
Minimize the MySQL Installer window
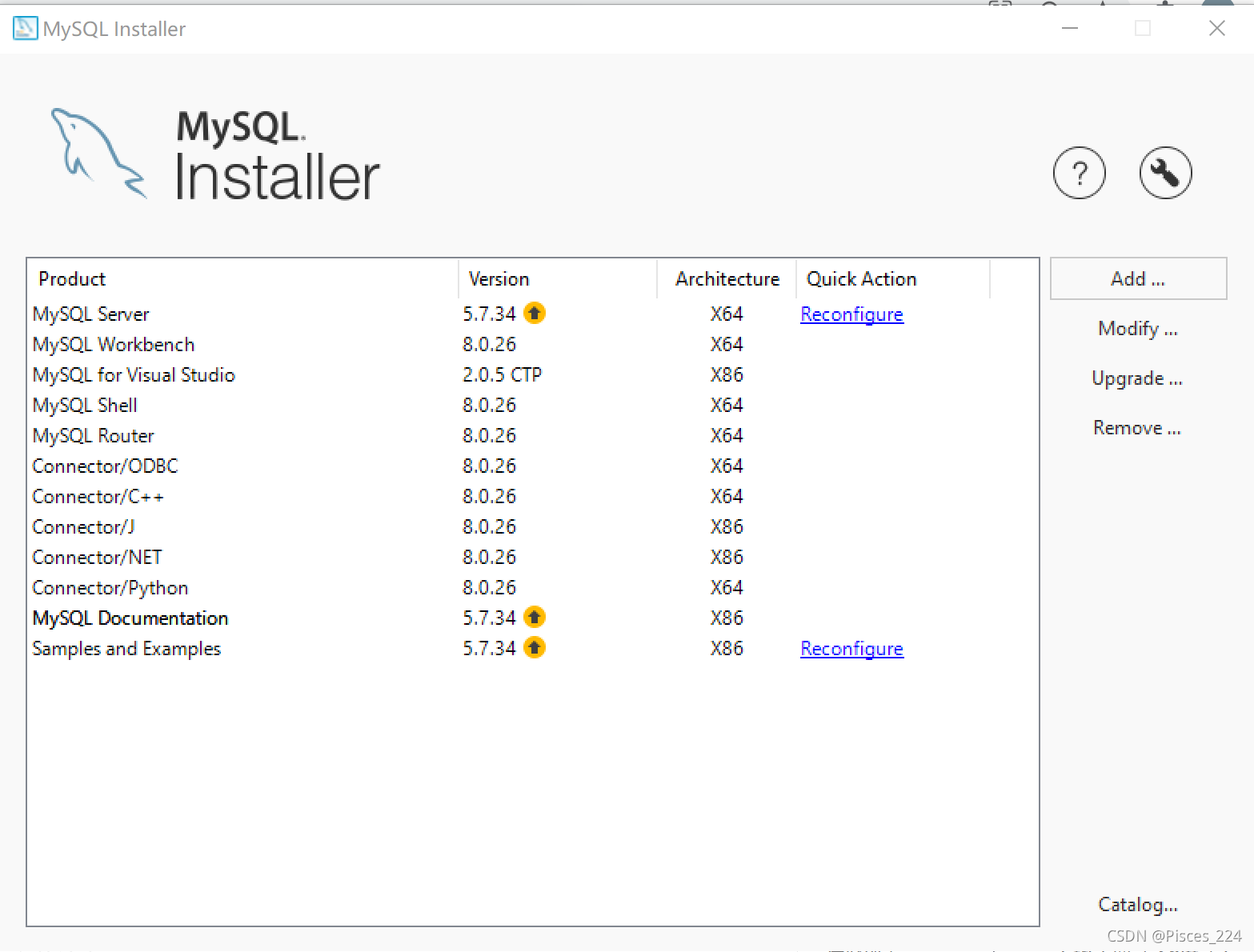pyautogui.click(x=1070, y=28)
